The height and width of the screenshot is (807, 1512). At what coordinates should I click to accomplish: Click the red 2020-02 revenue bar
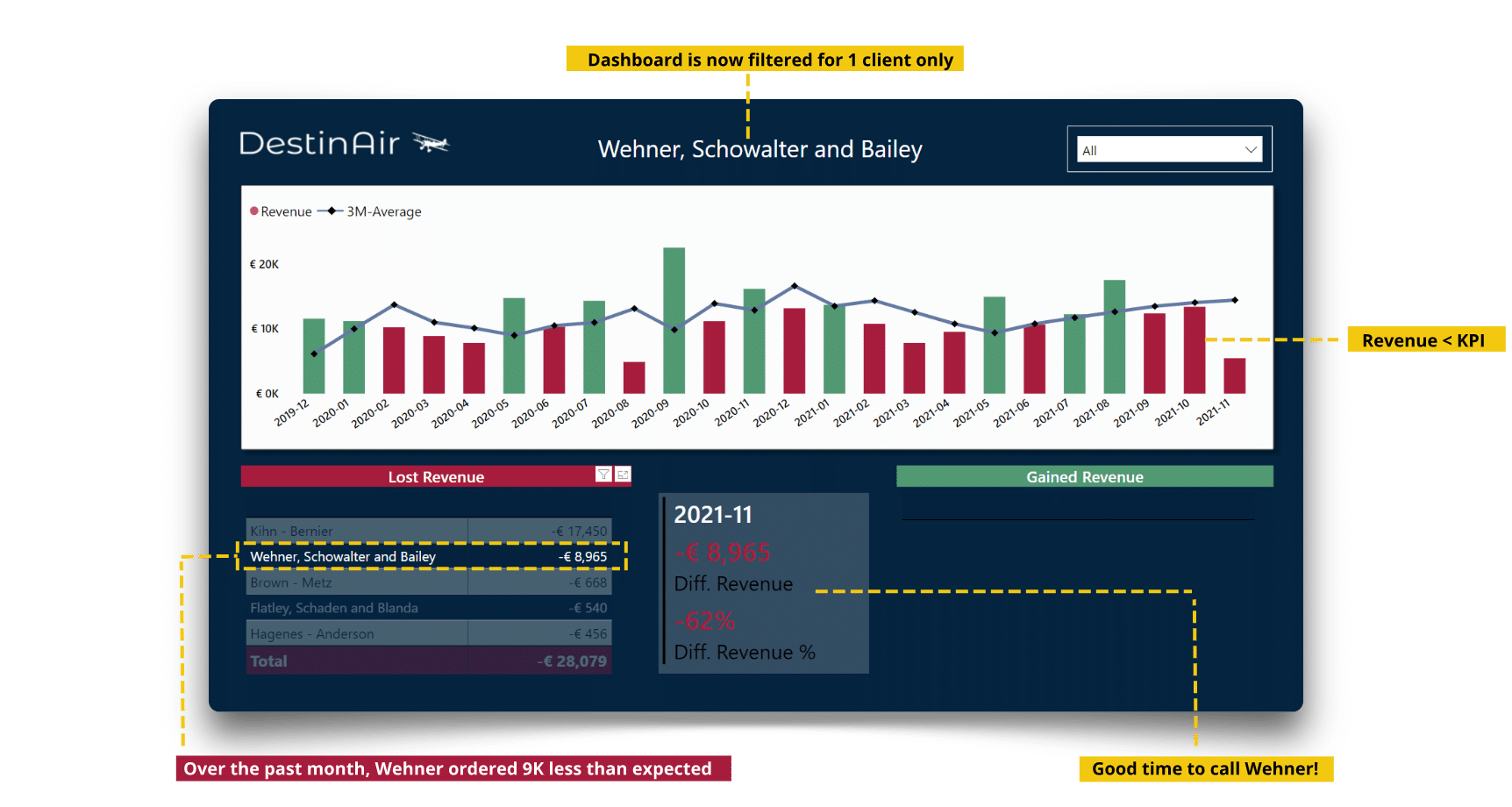pyautogui.click(x=394, y=360)
